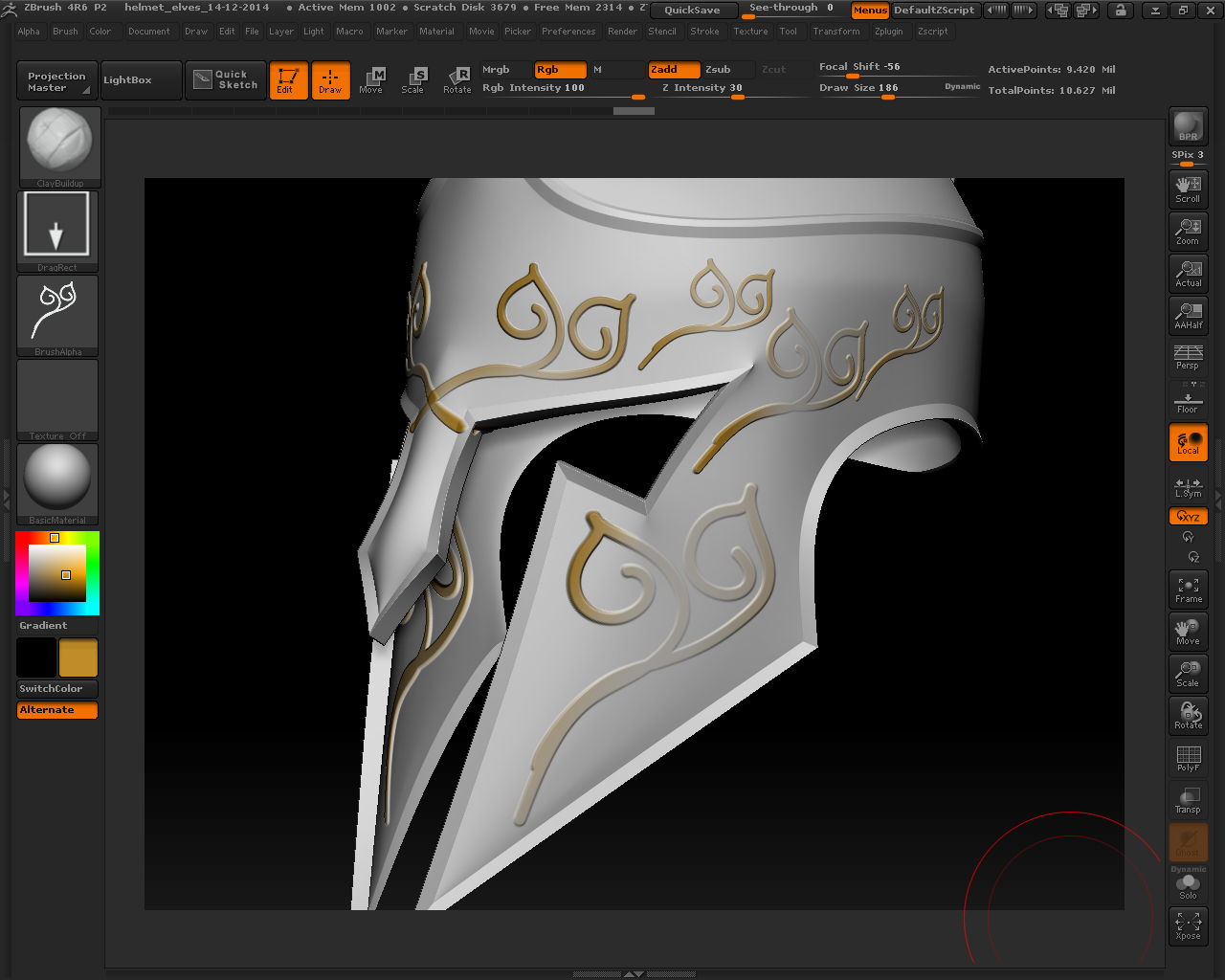The image size is (1225, 980).
Task: Click the Quick Sketch button
Action: tap(226, 80)
